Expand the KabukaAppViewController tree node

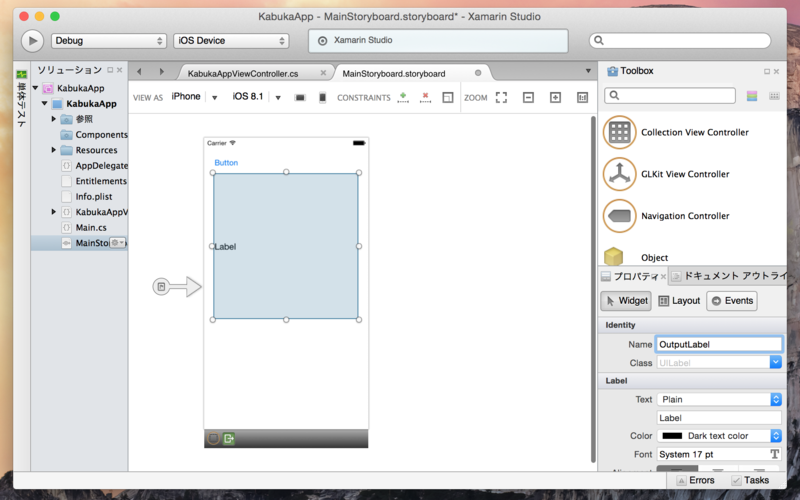point(54,212)
